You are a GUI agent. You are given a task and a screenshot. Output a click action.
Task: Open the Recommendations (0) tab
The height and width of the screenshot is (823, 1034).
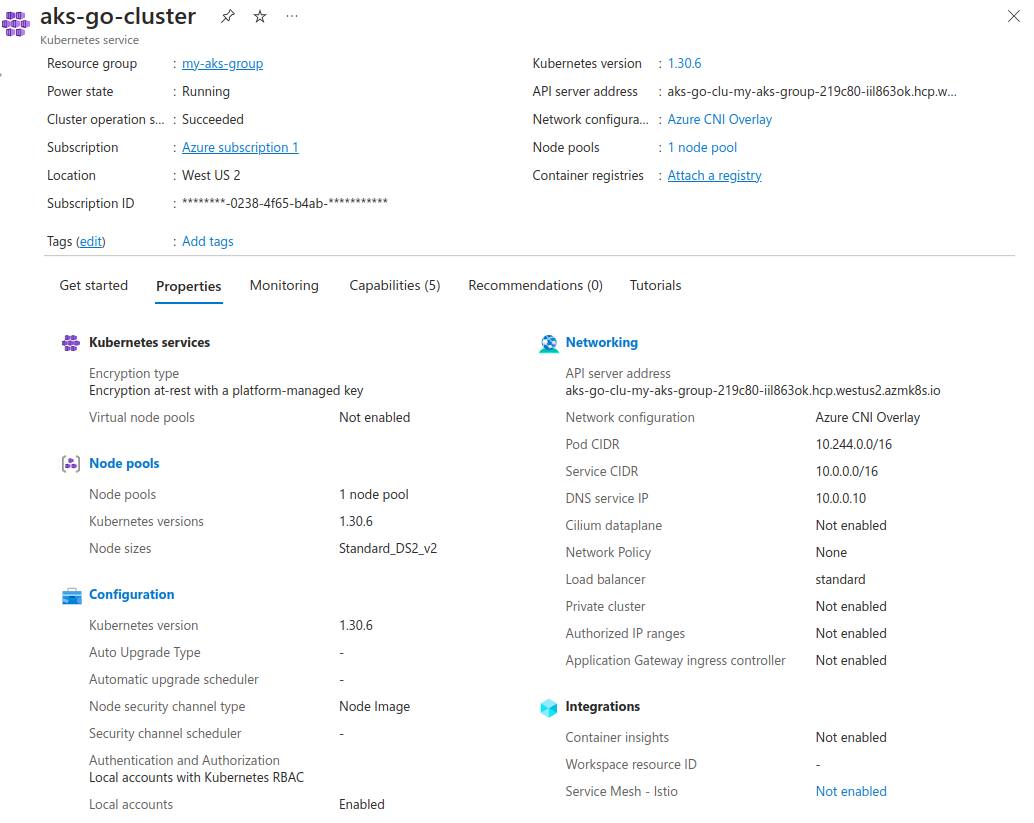point(534,285)
